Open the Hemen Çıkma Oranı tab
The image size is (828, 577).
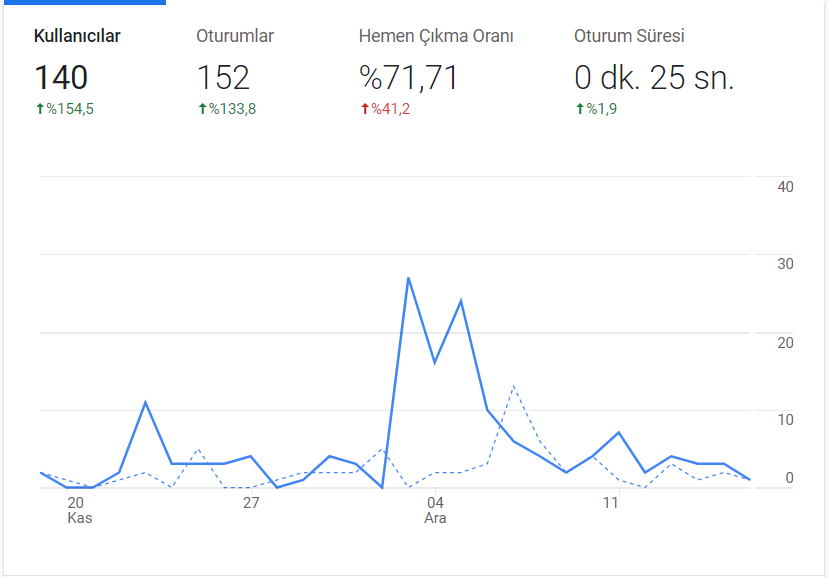tap(436, 36)
